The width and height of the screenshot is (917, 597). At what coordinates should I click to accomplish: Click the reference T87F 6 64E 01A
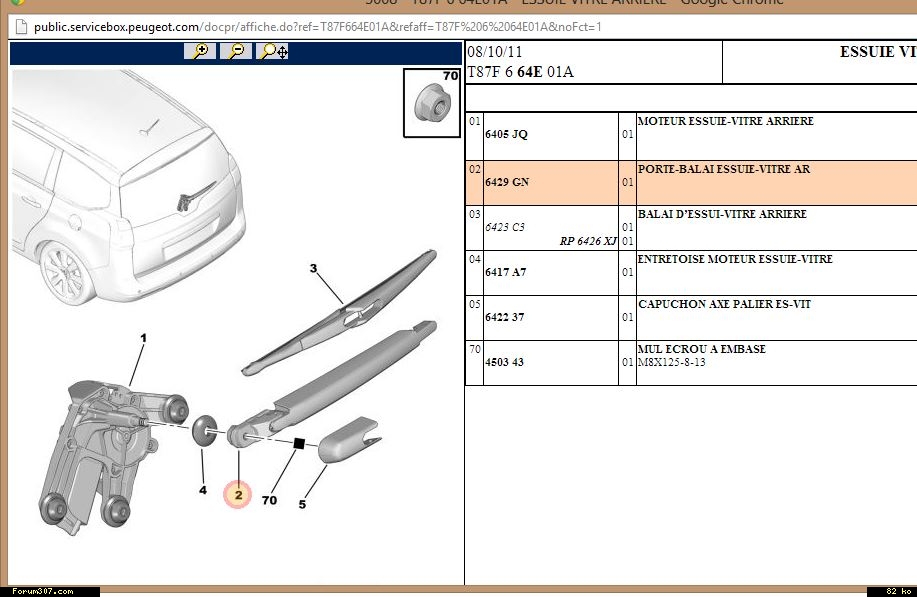click(520, 73)
